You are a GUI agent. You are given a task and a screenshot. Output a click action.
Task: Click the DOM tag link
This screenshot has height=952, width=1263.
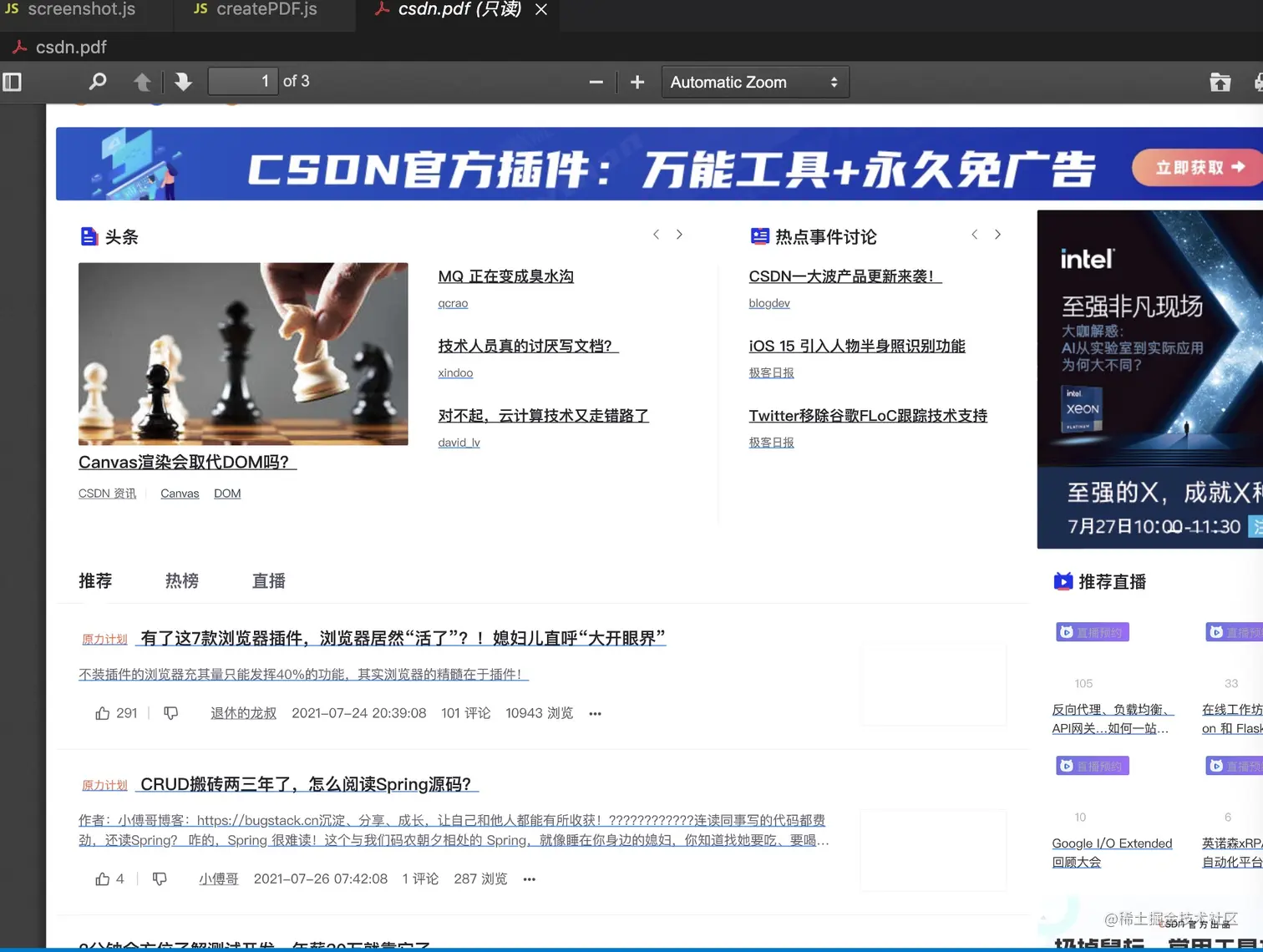pyautogui.click(x=227, y=494)
